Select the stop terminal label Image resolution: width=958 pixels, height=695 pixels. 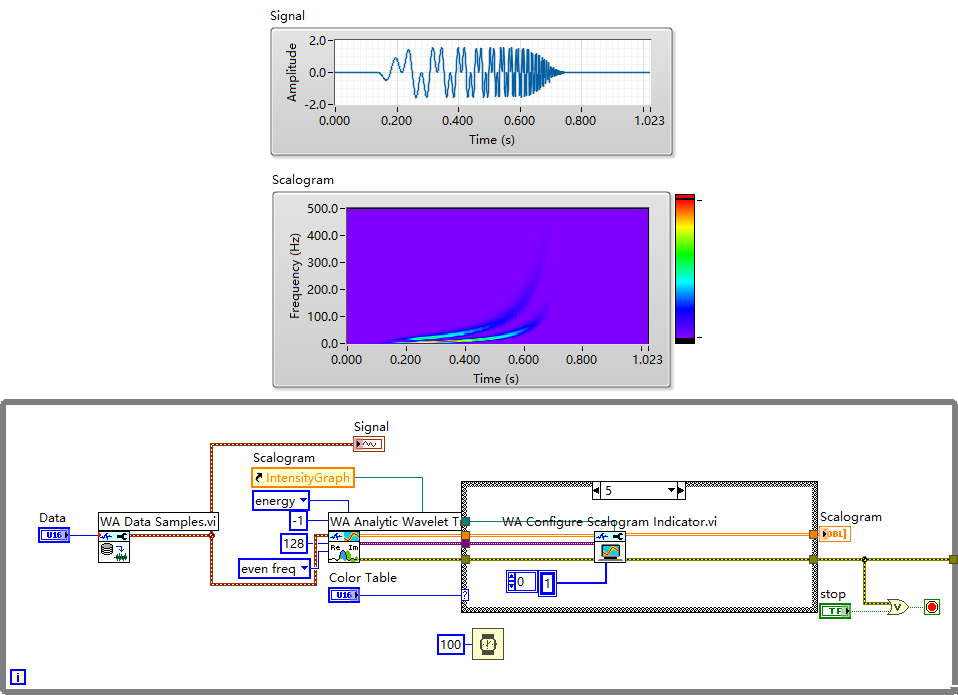[x=833, y=594]
